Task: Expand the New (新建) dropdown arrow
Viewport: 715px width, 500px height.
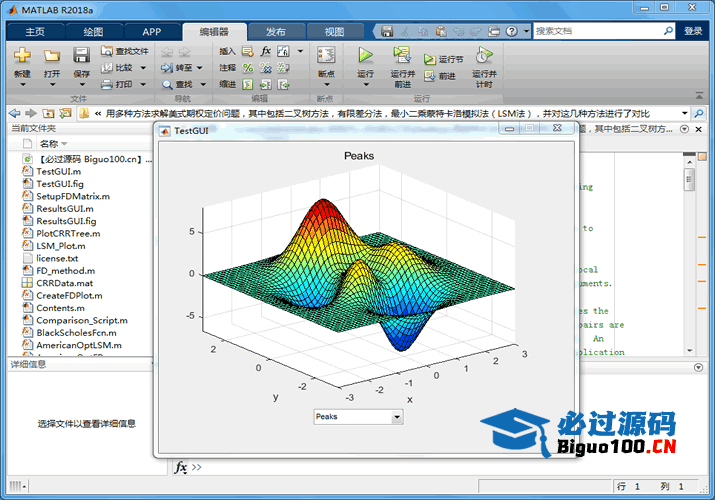Action: tap(22, 84)
